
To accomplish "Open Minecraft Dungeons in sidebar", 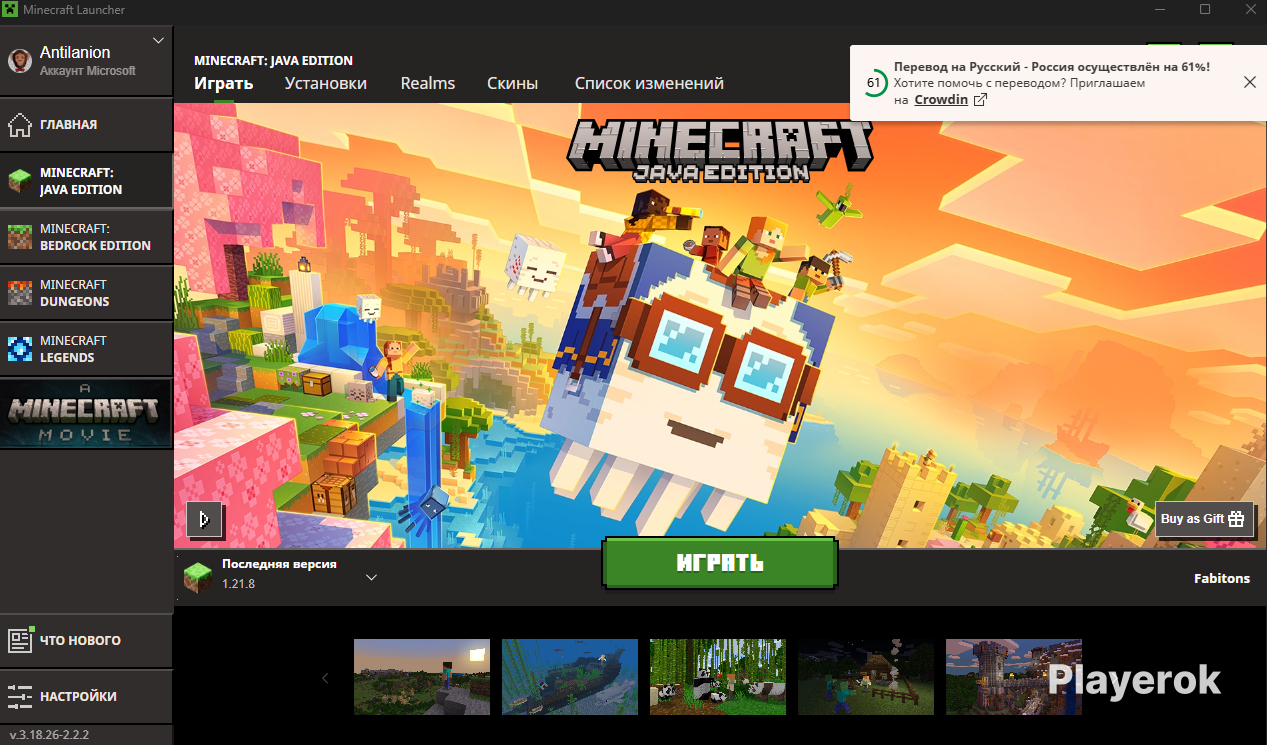I will point(86,293).
